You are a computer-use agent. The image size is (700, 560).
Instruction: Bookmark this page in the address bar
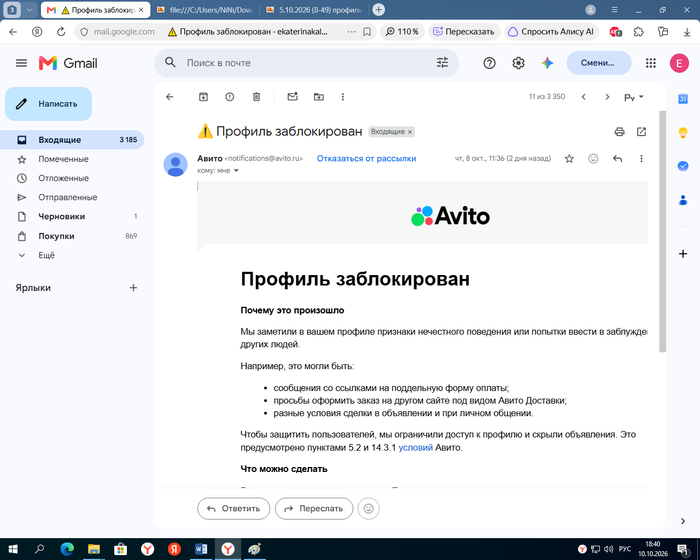pyautogui.click(x=367, y=32)
